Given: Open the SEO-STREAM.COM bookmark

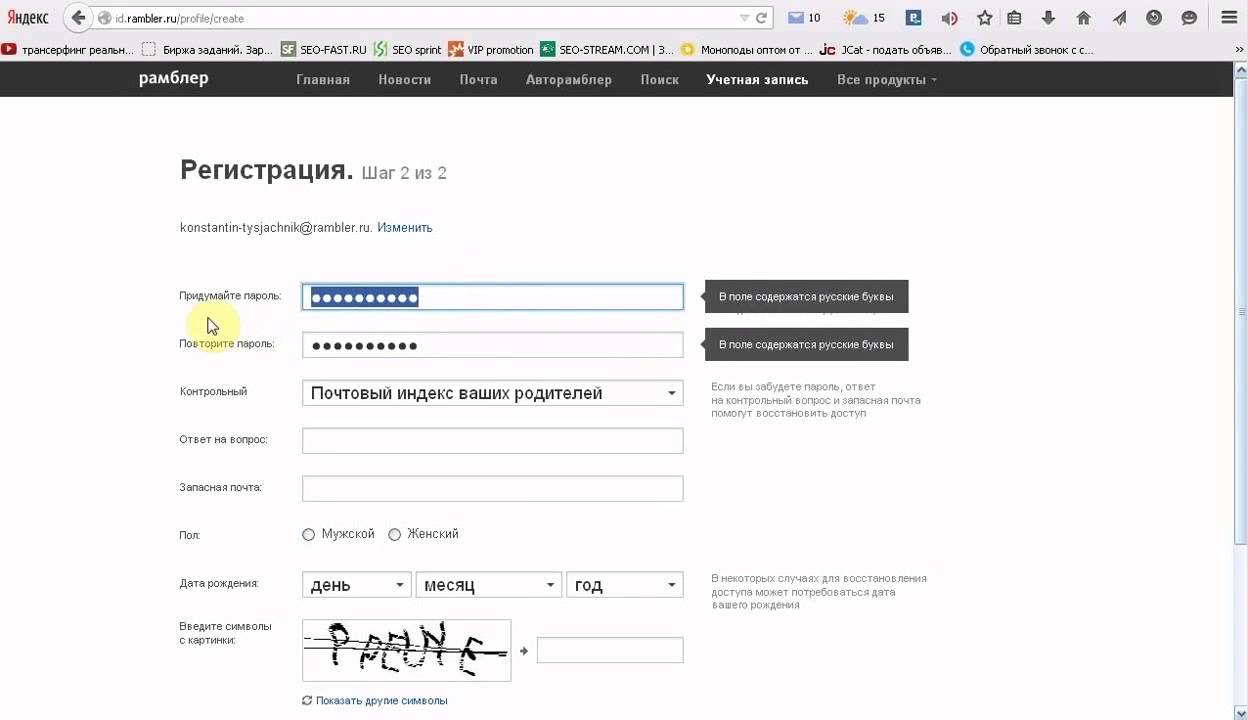Looking at the screenshot, I should pyautogui.click(x=607, y=49).
